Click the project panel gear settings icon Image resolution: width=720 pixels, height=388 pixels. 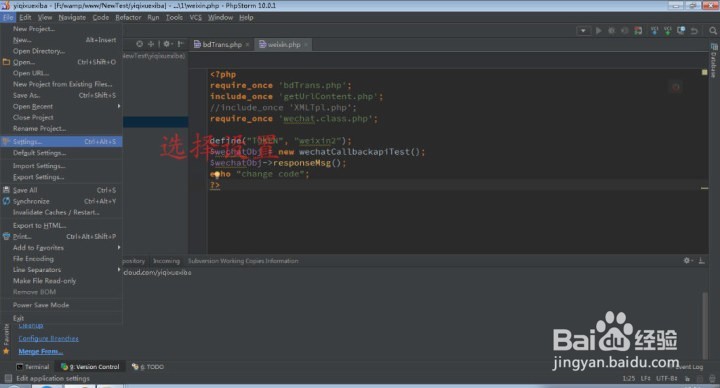pyautogui.click(x=167, y=44)
